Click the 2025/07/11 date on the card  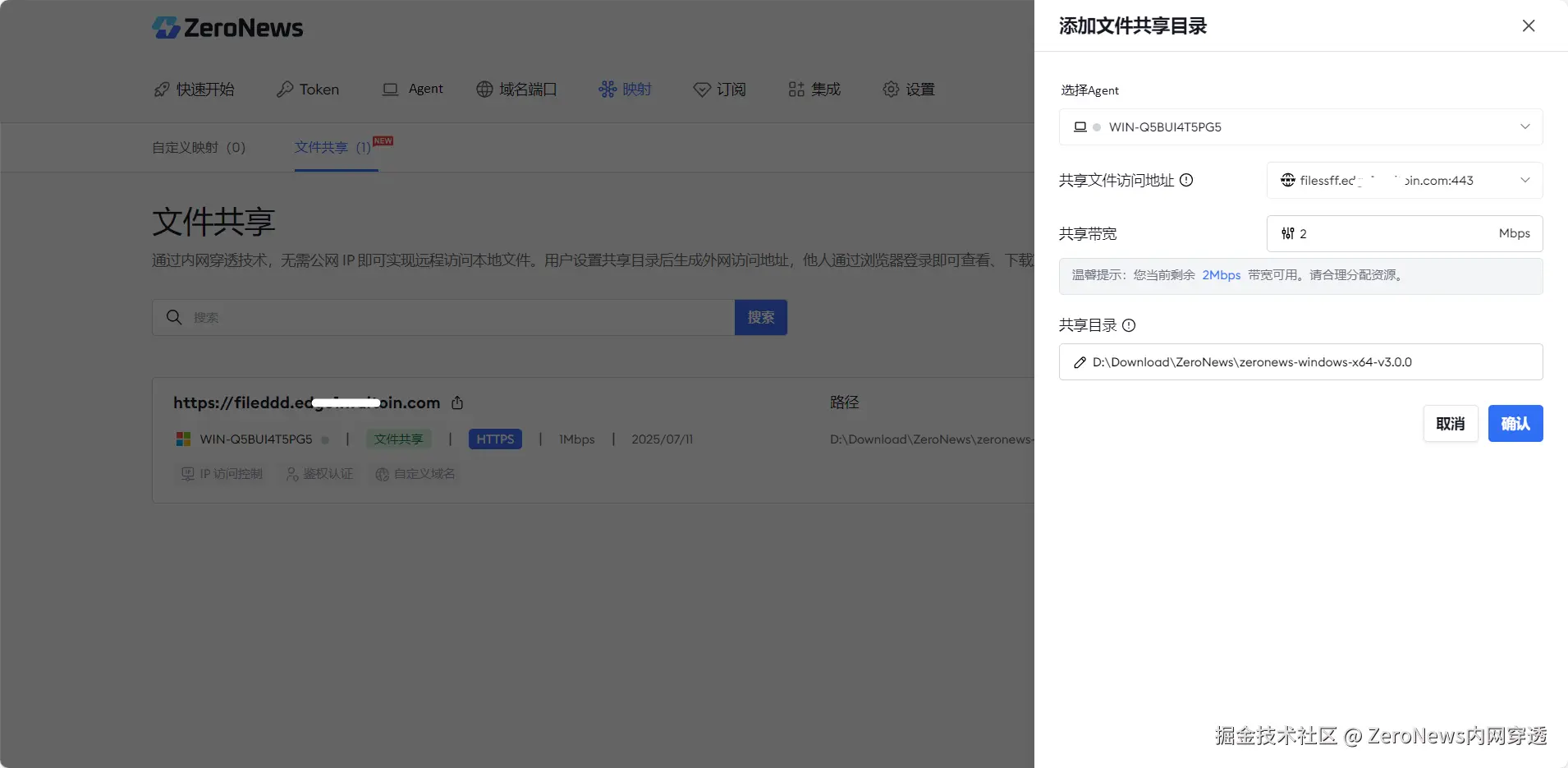pos(663,439)
